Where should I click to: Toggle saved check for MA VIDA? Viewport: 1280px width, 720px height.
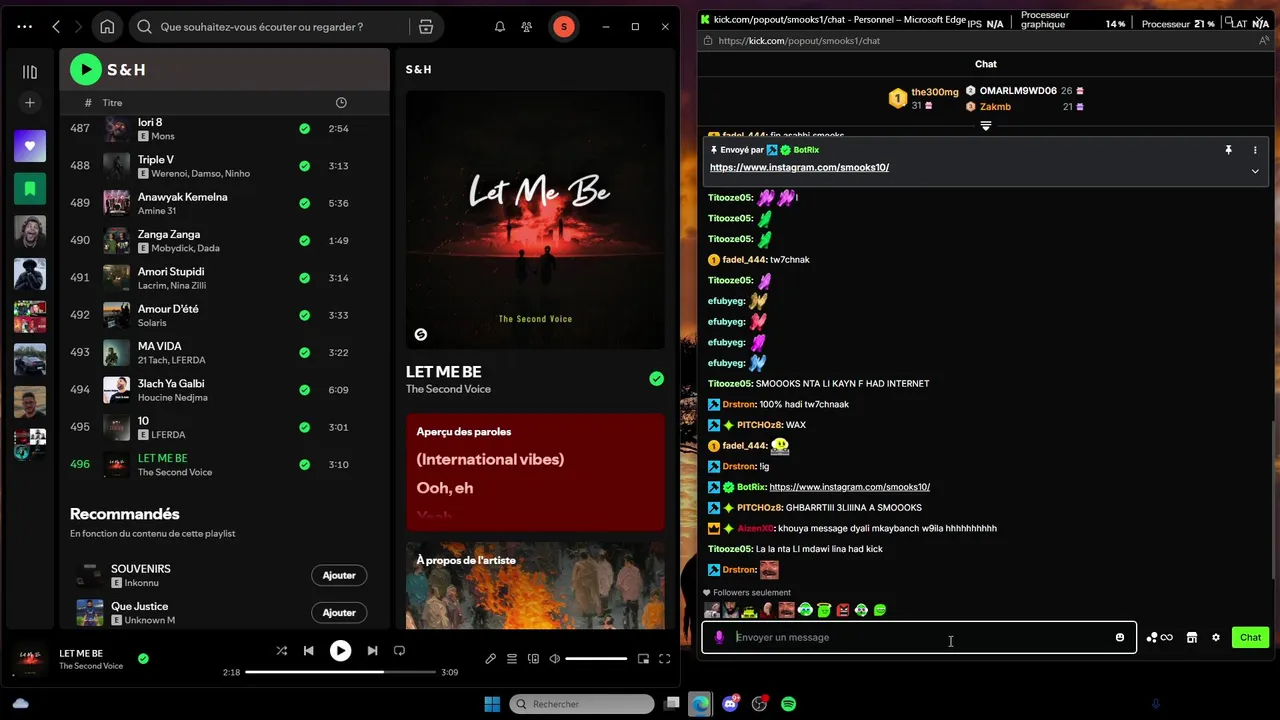click(x=304, y=353)
